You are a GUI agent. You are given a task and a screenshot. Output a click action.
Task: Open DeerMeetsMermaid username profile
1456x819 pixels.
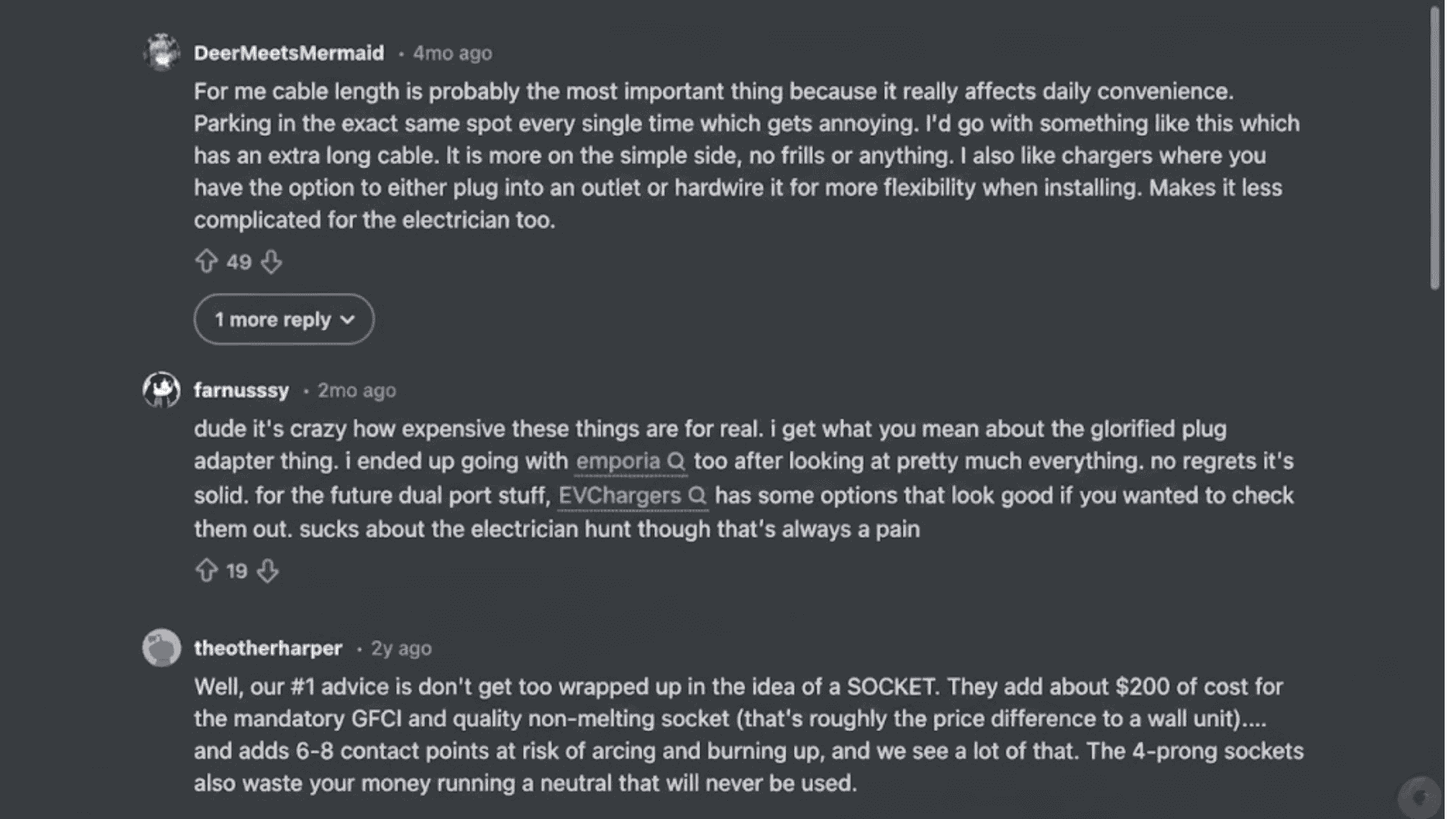(289, 53)
